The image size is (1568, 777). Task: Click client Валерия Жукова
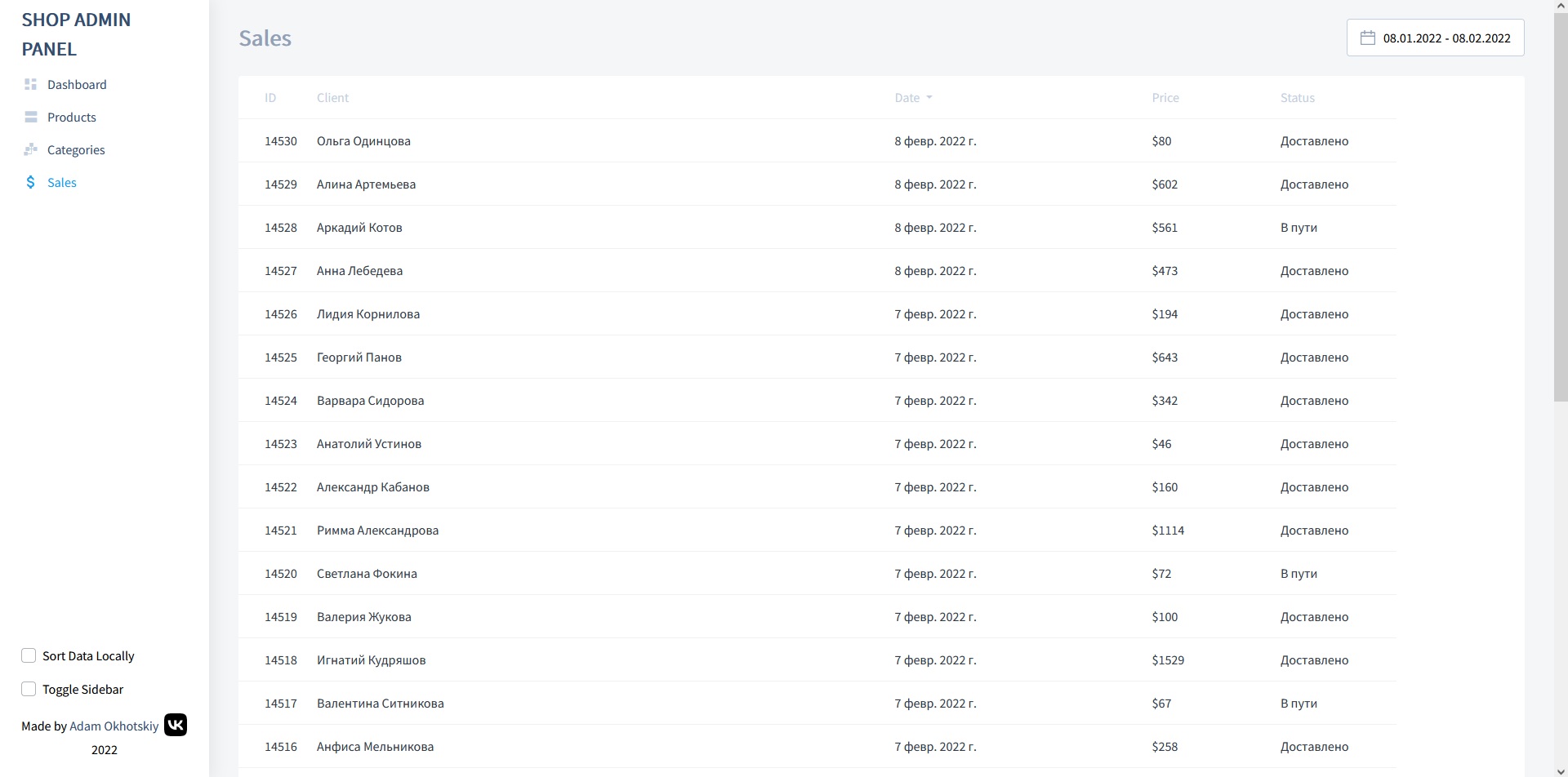point(364,617)
